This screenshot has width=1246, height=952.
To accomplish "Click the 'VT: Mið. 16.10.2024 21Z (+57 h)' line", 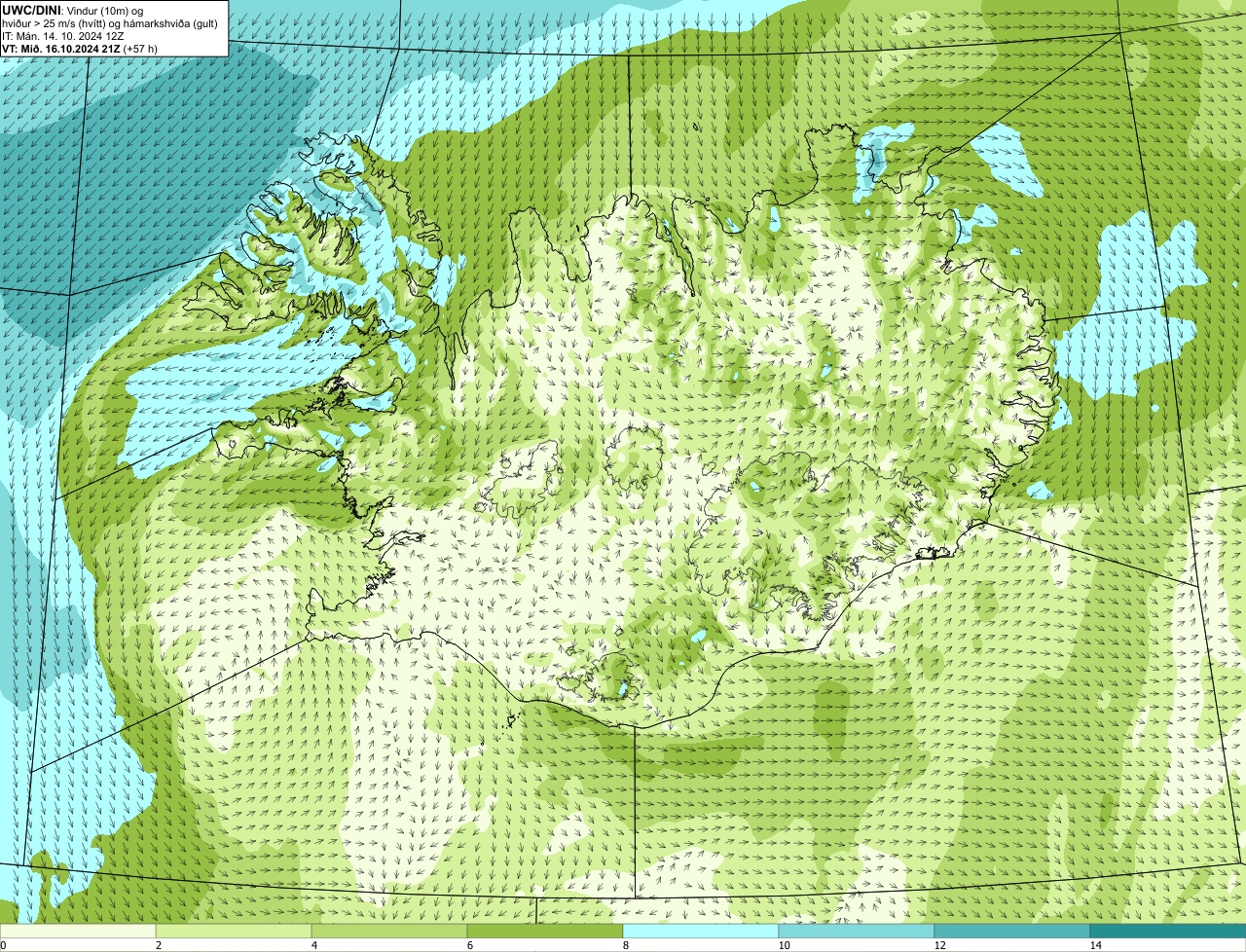I will [x=80, y=48].
